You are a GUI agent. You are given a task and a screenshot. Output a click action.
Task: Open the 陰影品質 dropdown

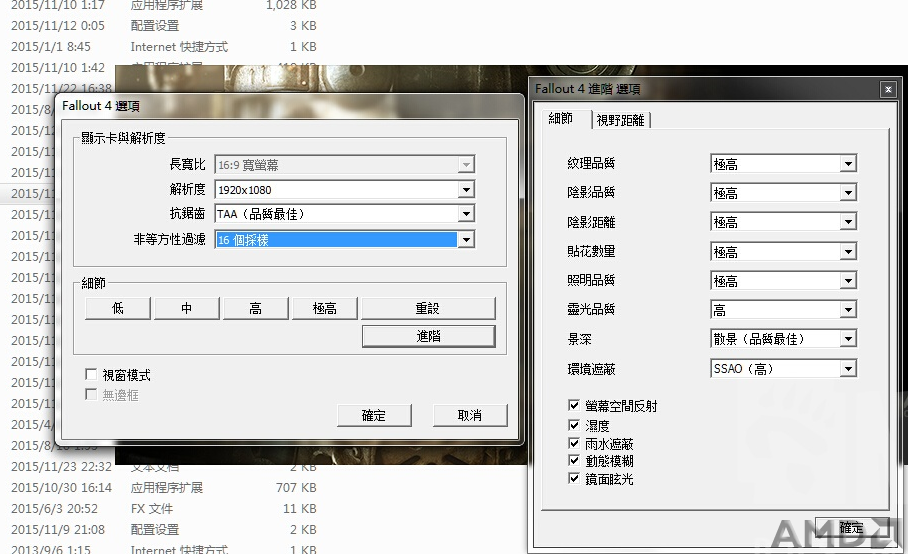click(848, 193)
